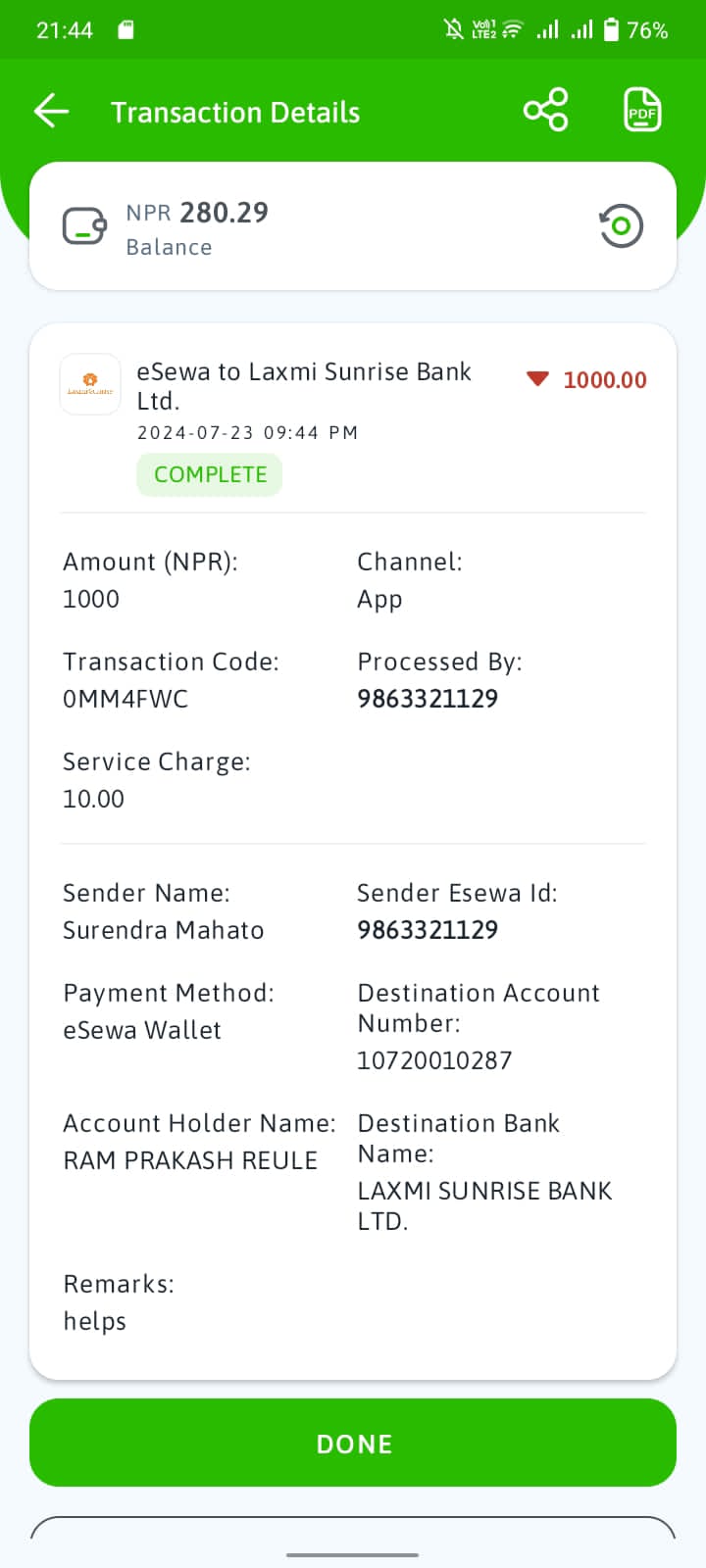Tap the COMPLETE status badge
This screenshot has width=706, height=1568.
210,474
